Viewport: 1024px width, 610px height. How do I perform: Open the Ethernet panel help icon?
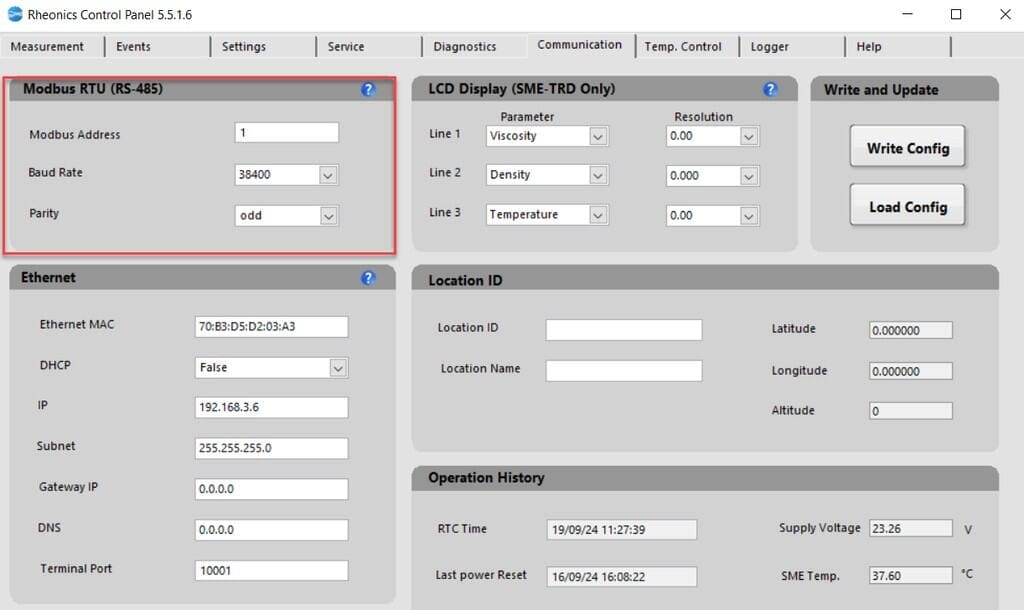coord(368,277)
